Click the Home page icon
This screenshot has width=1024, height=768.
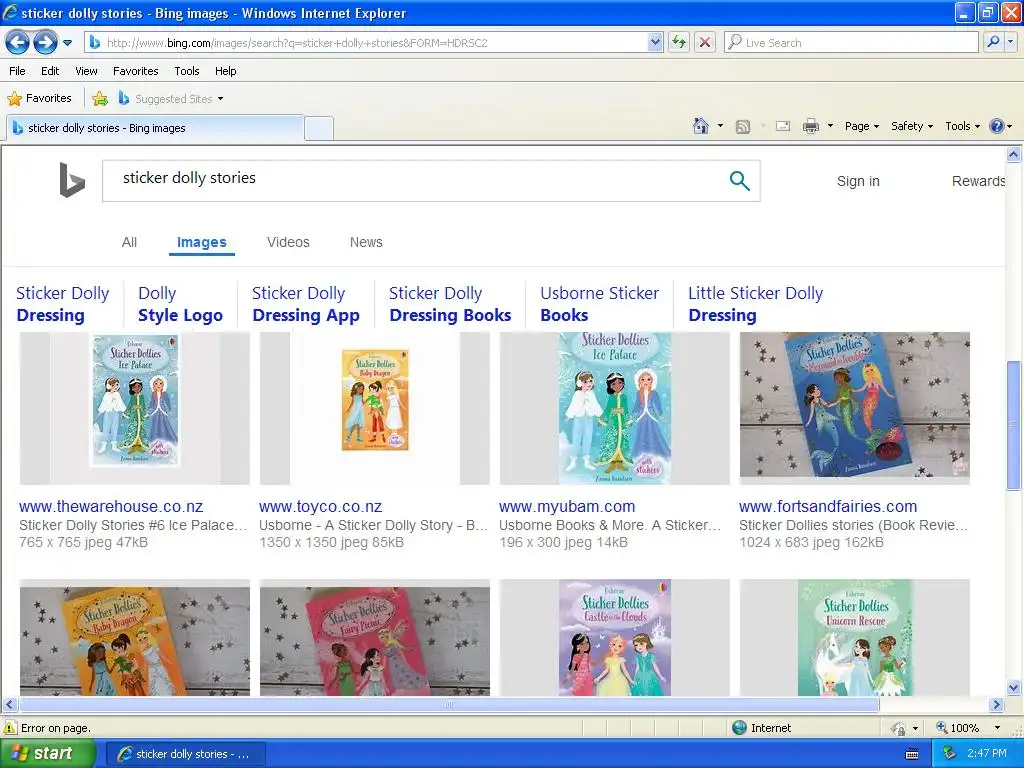click(x=701, y=126)
